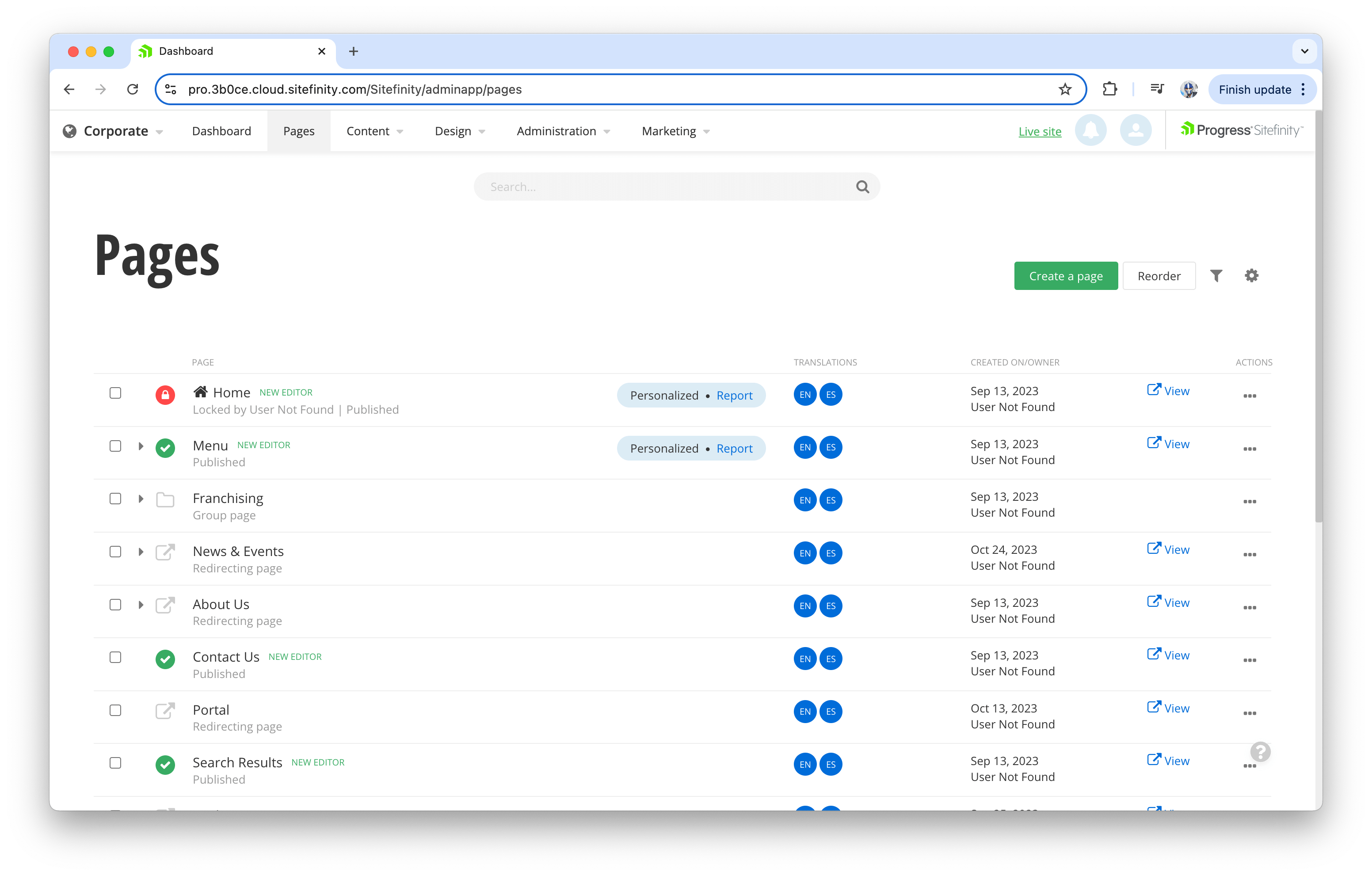
Task: Open the user profile avatar menu
Action: [1135, 130]
